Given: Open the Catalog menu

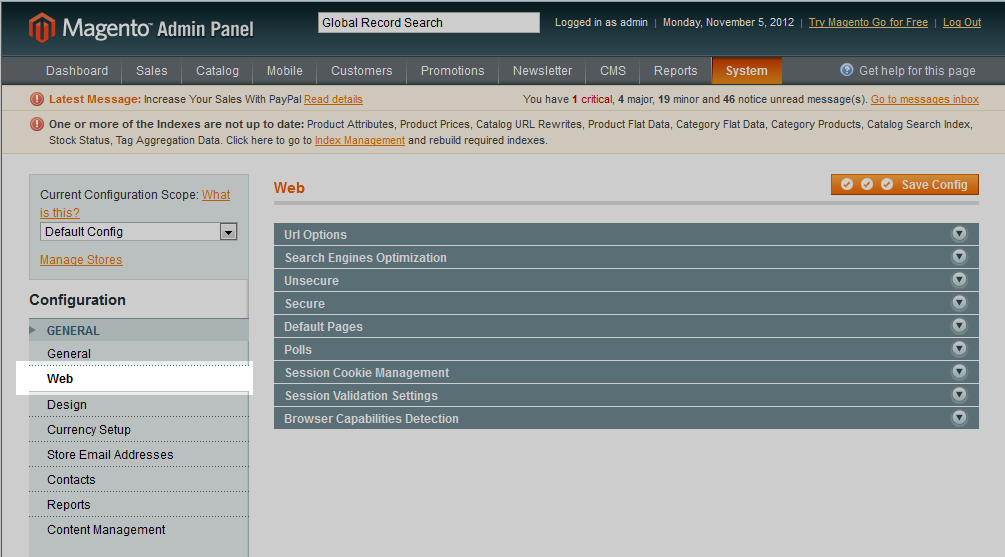Looking at the screenshot, I should [x=217, y=71].
